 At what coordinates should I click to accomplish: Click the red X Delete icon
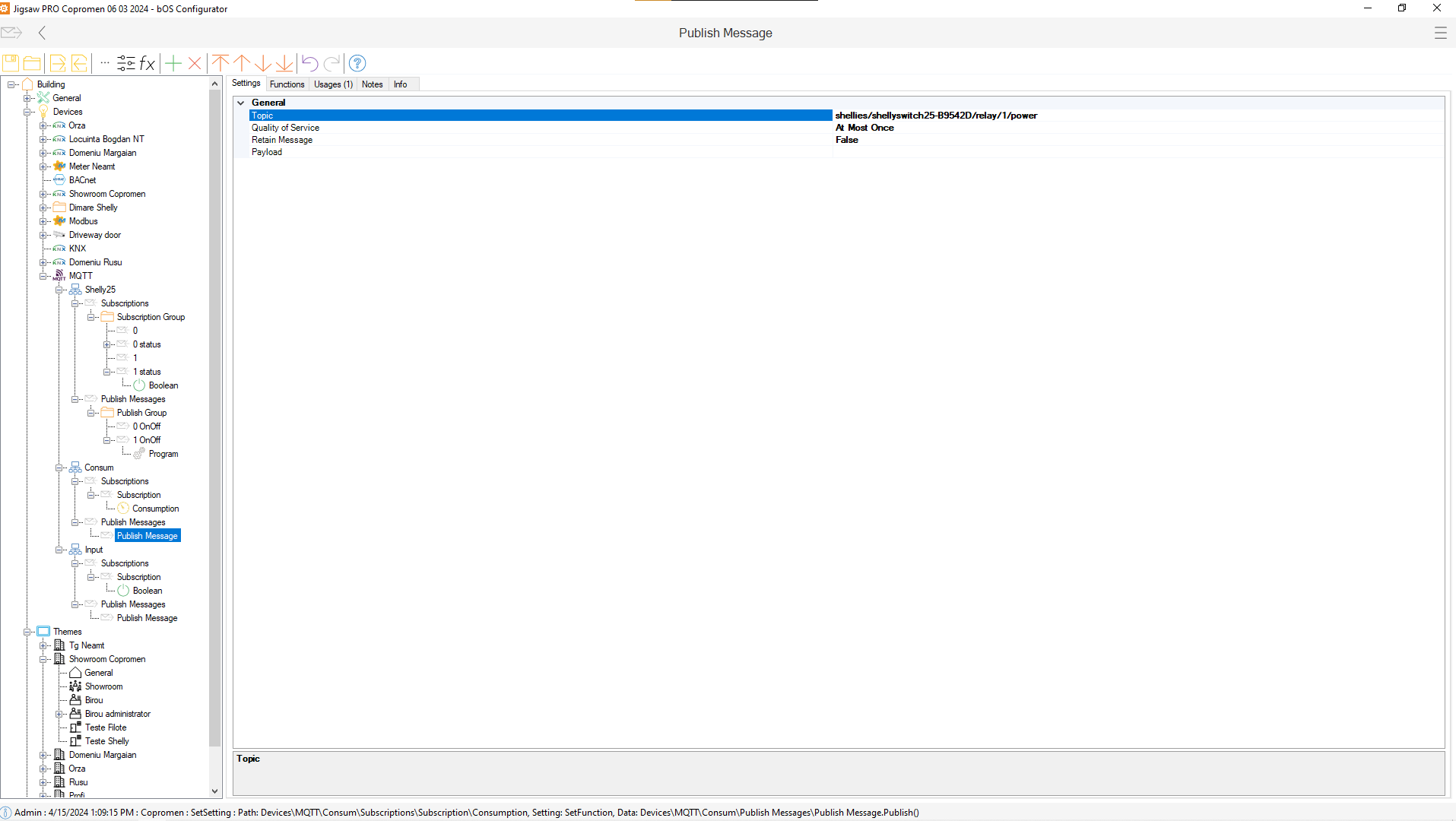click(x=195, y=63)
